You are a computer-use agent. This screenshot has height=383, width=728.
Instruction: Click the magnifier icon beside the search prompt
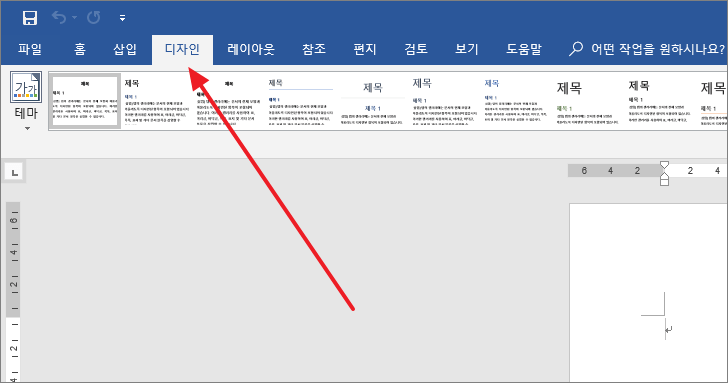[576, 48]
